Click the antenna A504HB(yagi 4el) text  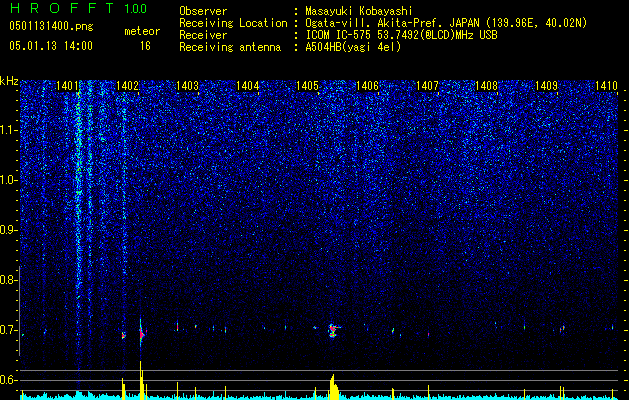(x=353, y=47)
